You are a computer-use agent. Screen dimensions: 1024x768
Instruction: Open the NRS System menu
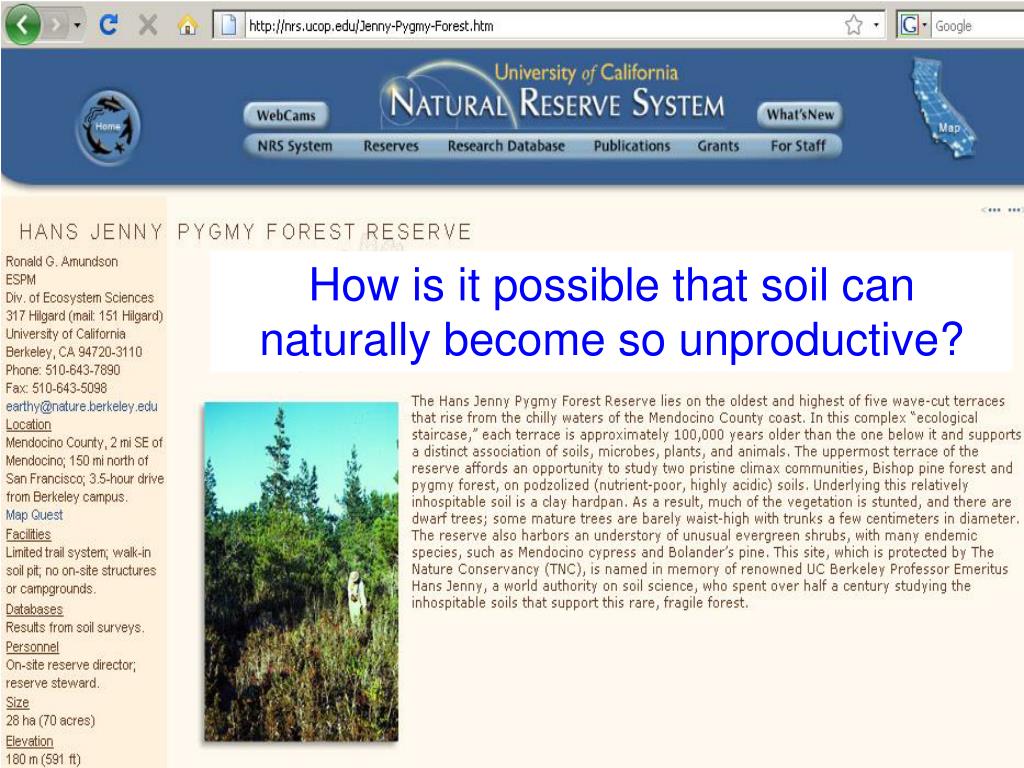point(295,146)
